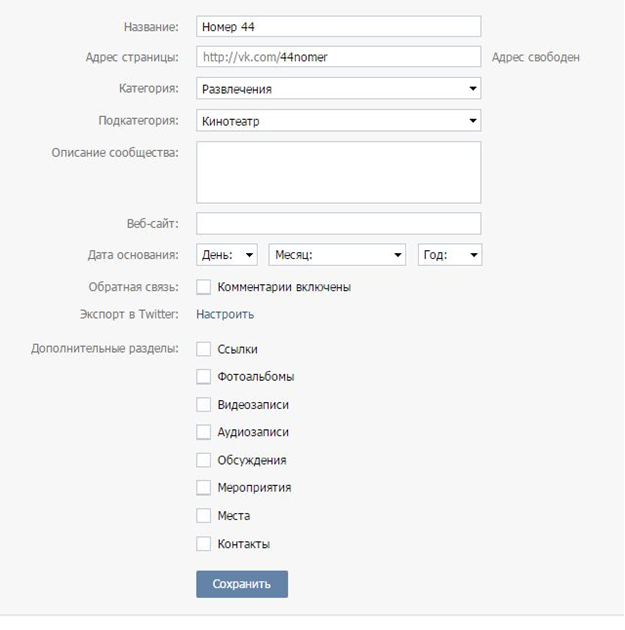625x630 pixels.
Task: Click the Название field with Номер 44
Action: pyautogui.click(x=339, y=27)
